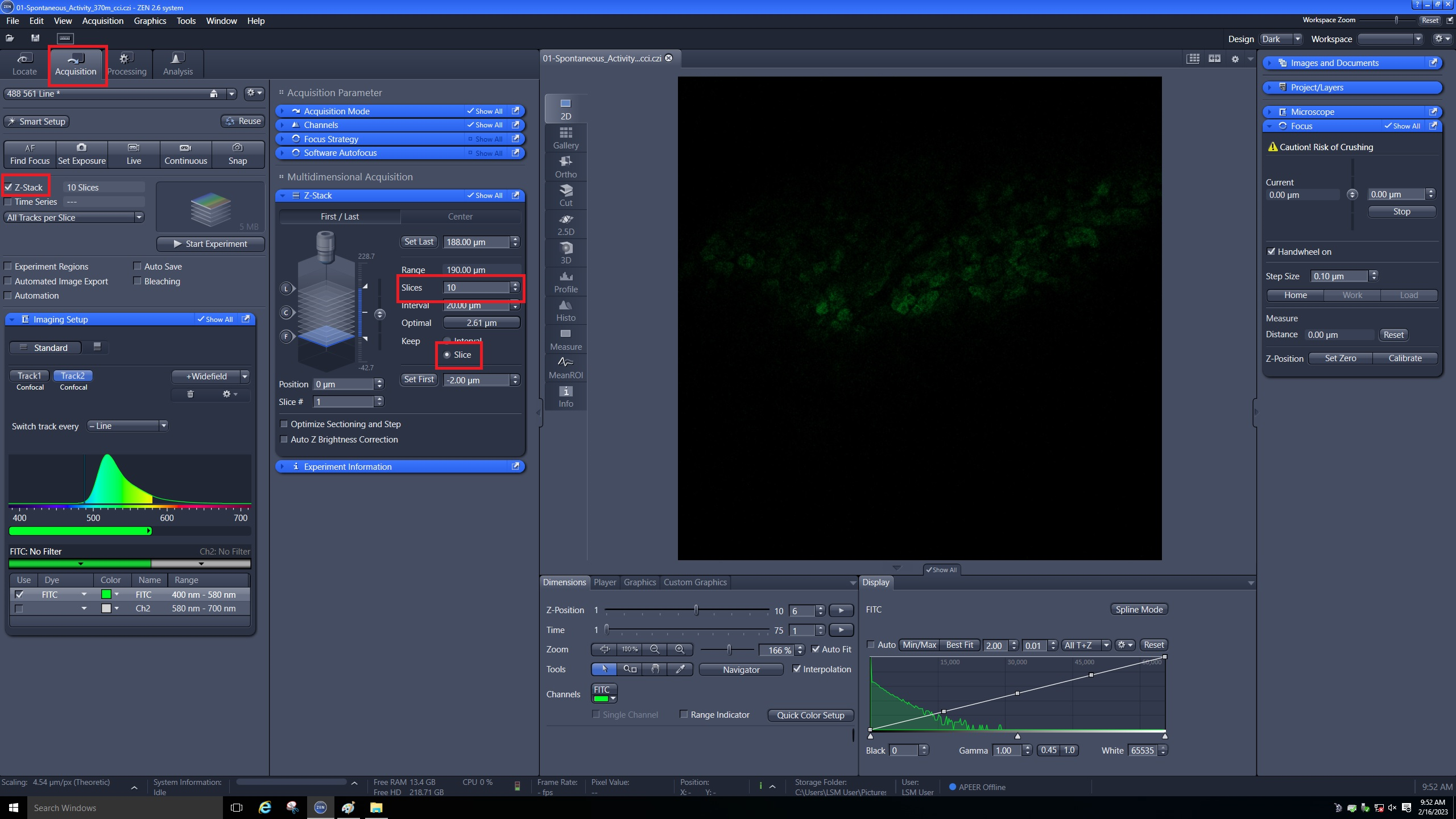
Task: Adjust the Z-Position slider handle
Action: 696,610
